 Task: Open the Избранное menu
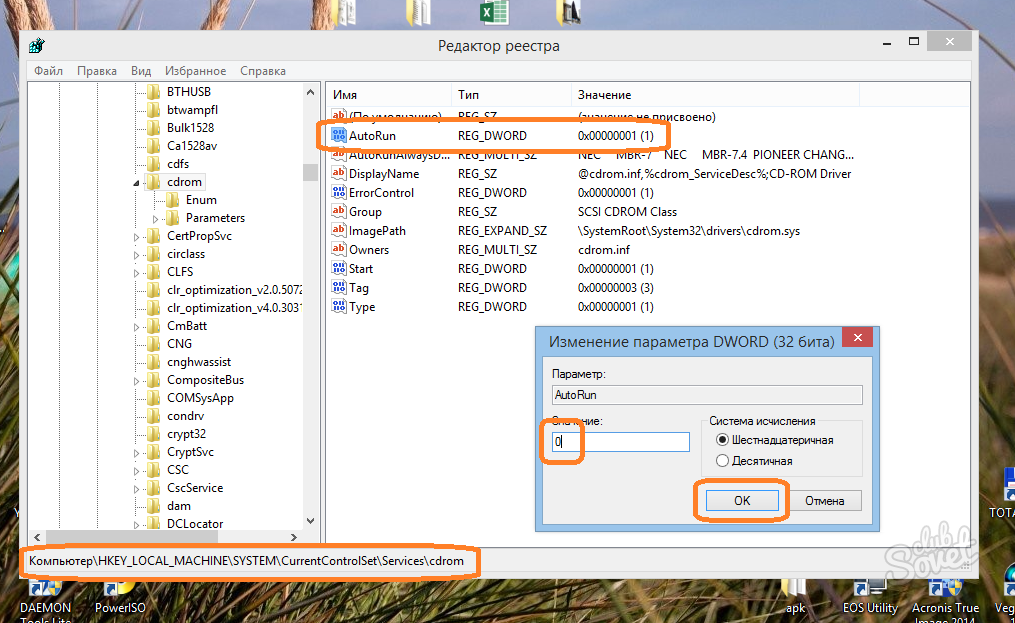click(196, 71)
